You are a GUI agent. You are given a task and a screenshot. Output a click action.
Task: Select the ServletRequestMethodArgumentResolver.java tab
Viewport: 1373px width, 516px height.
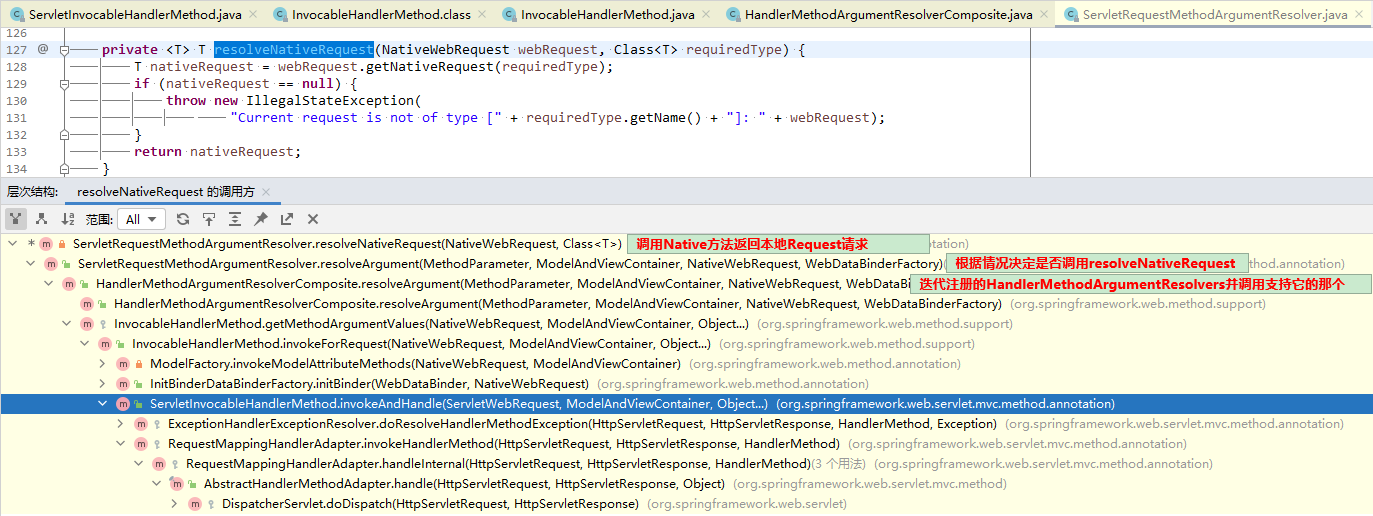pyautogui.click(x=1216, y=15)
